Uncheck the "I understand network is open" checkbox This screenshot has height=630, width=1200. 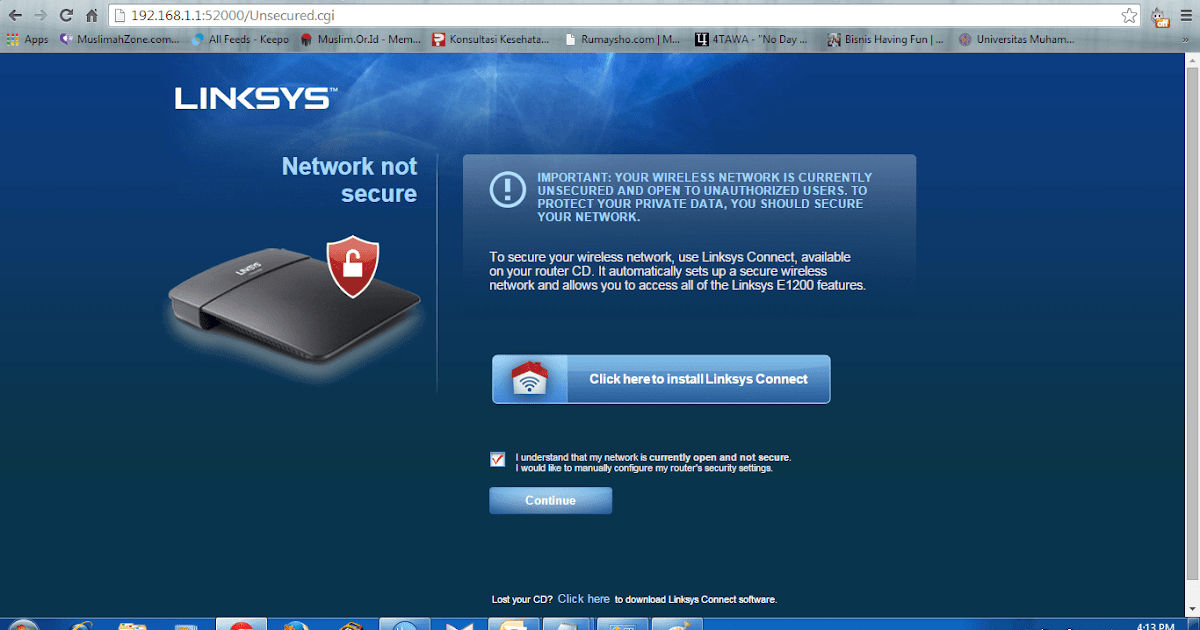(x=497, y=459)
